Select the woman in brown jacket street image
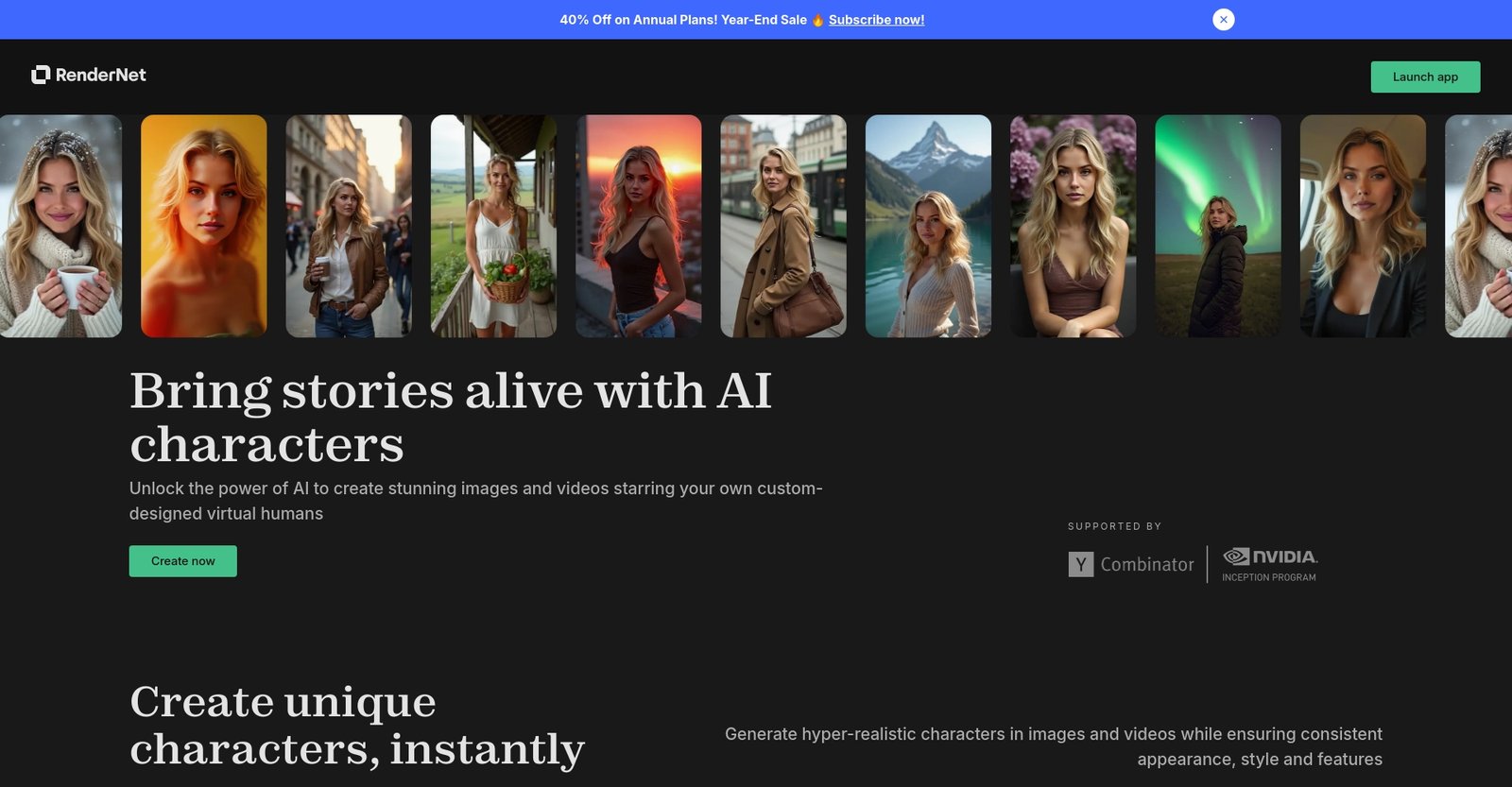Screen dimensions: 1512x787 pos(349,226)
